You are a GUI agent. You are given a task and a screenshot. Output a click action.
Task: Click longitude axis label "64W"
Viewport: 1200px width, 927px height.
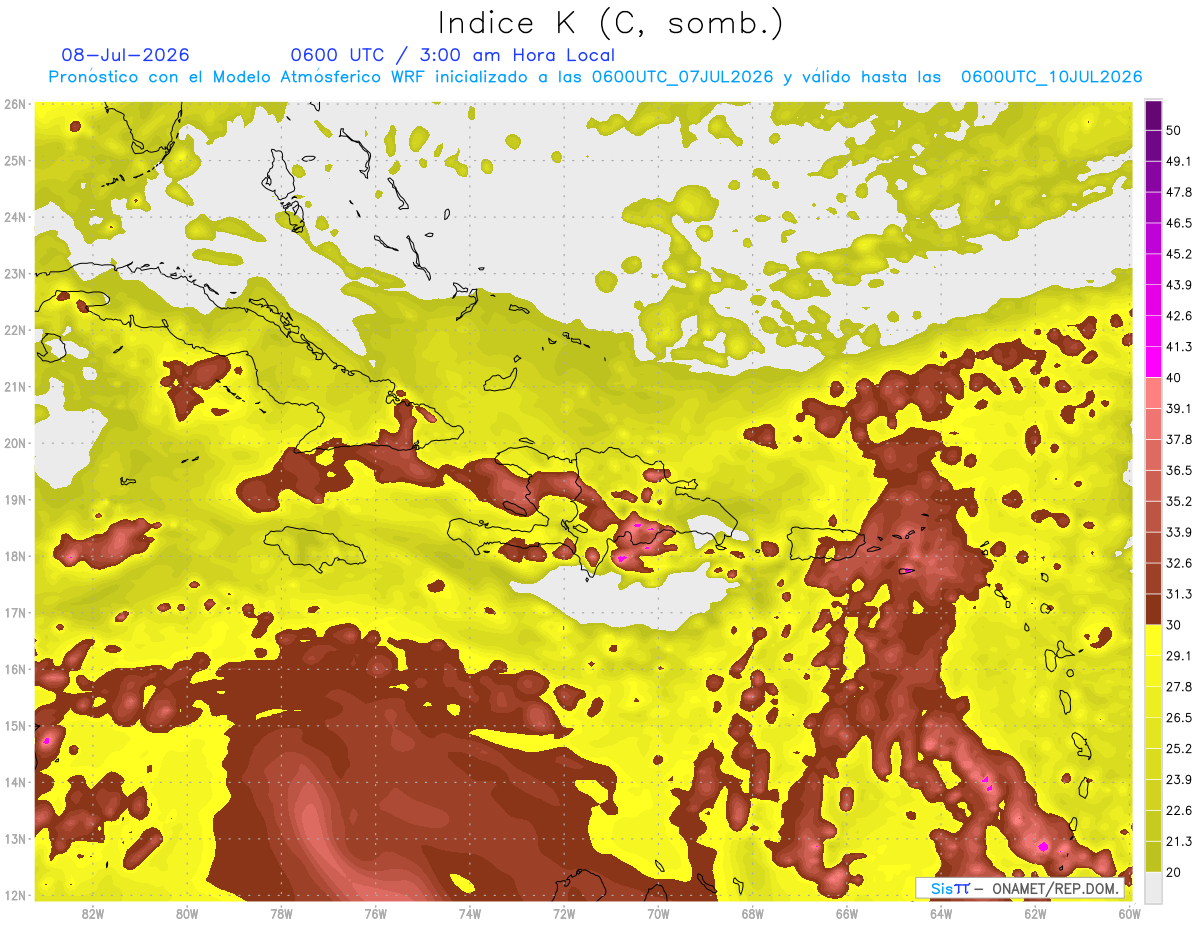941,912
